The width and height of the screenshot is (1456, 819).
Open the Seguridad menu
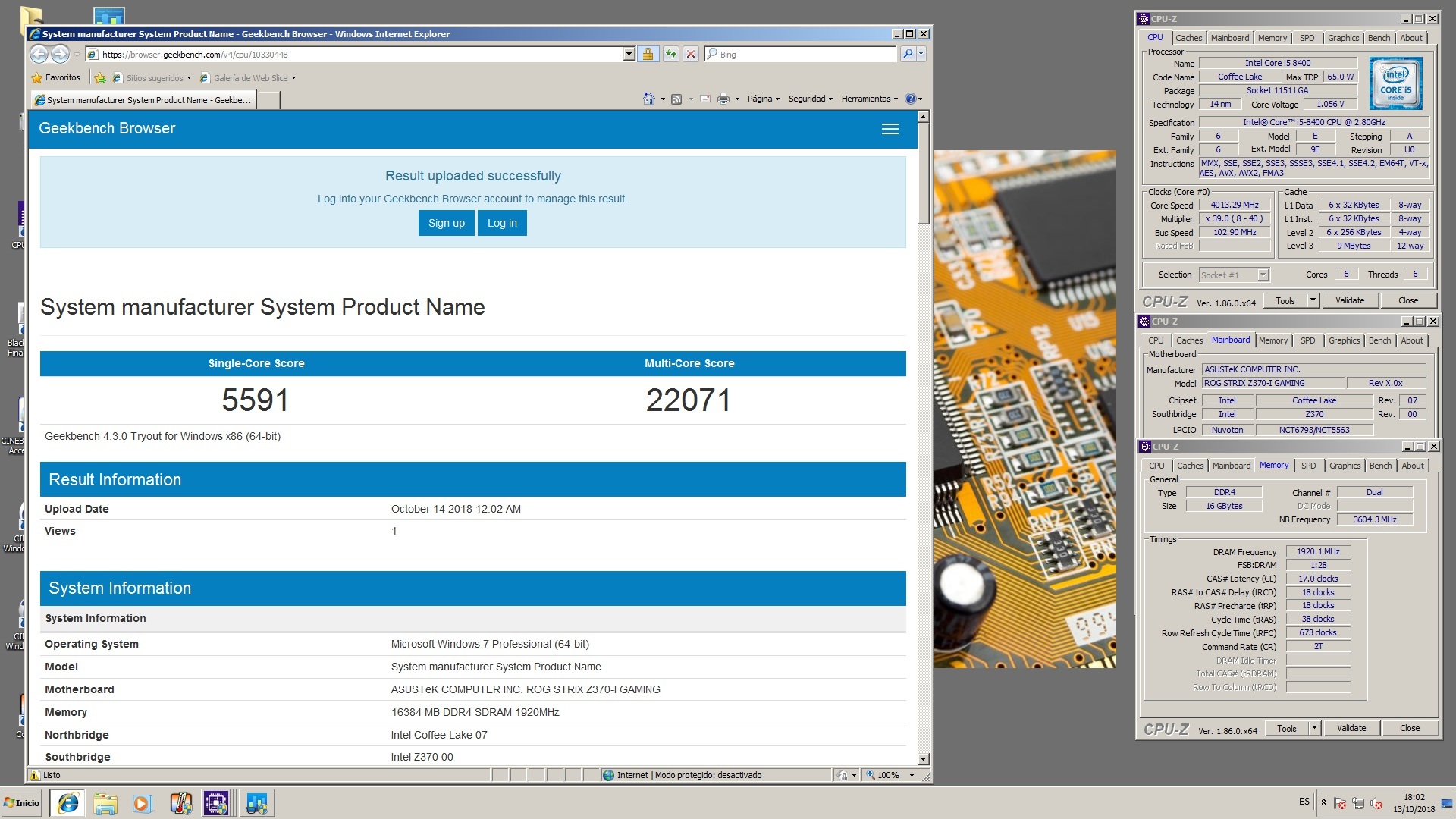[x=811, y=99]
